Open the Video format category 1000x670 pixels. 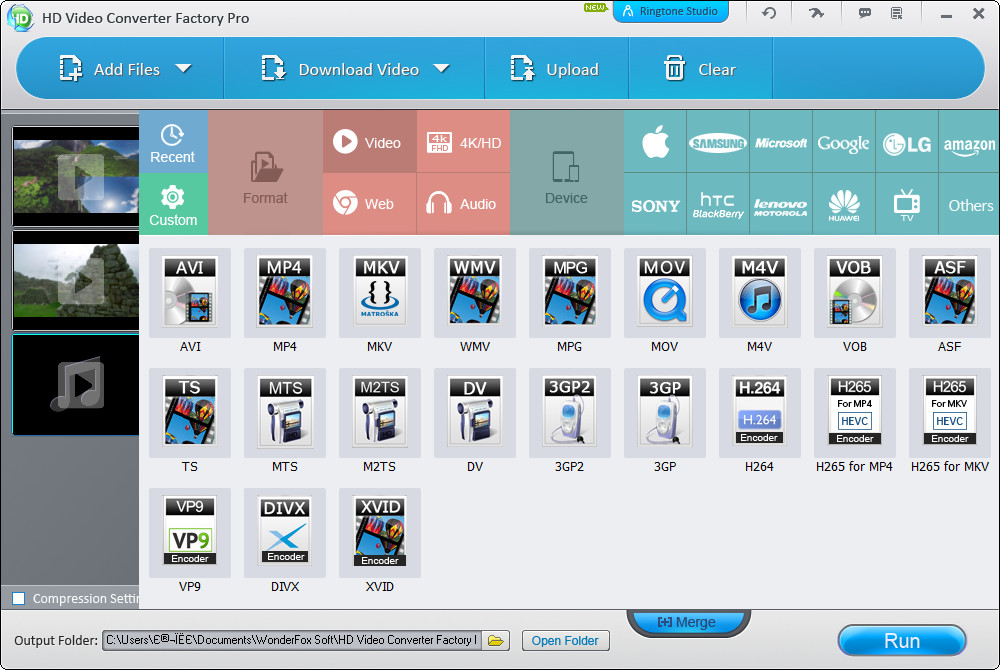click(x=369, y=142)
